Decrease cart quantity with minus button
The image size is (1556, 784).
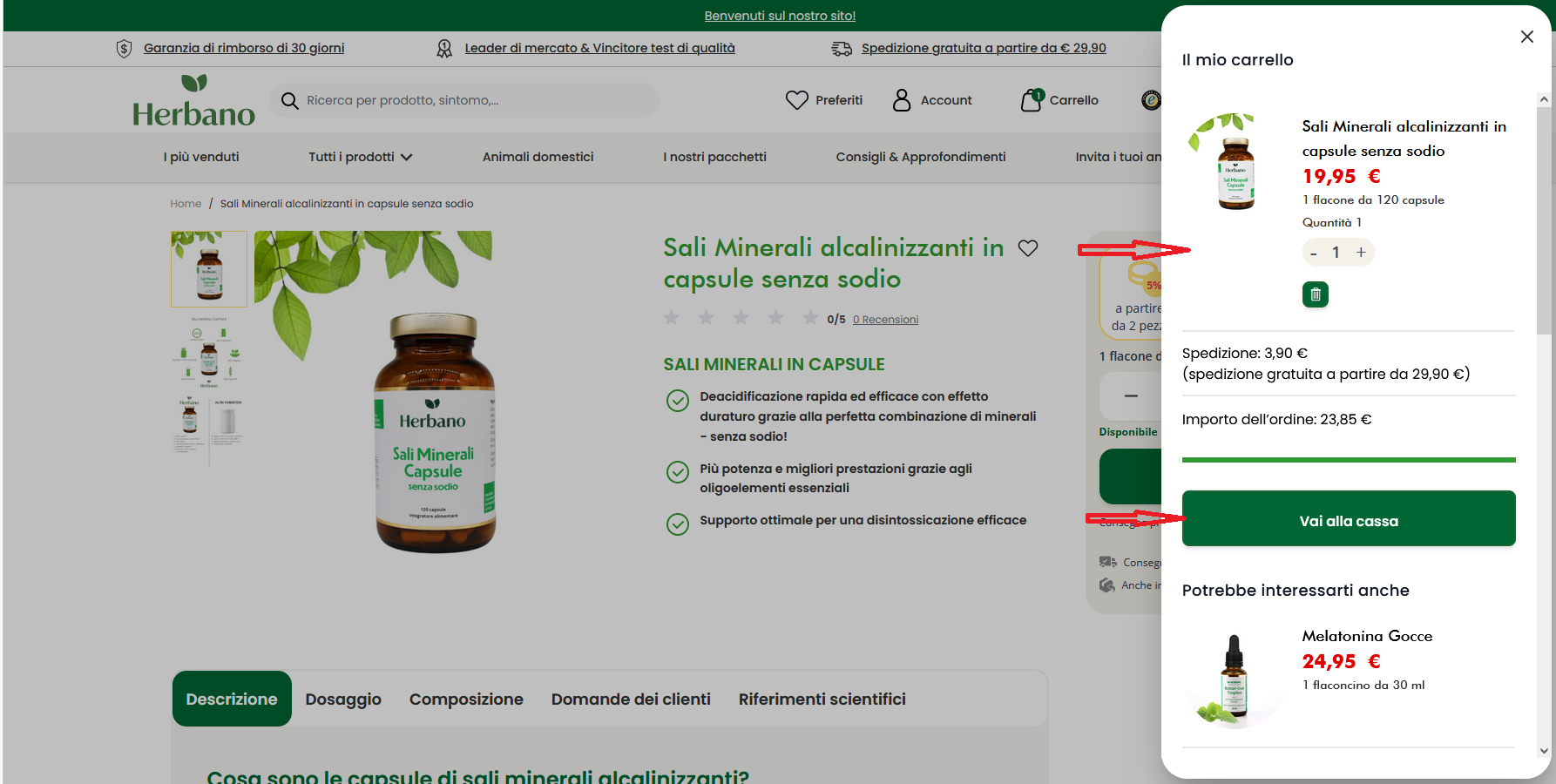(1314, 253)
